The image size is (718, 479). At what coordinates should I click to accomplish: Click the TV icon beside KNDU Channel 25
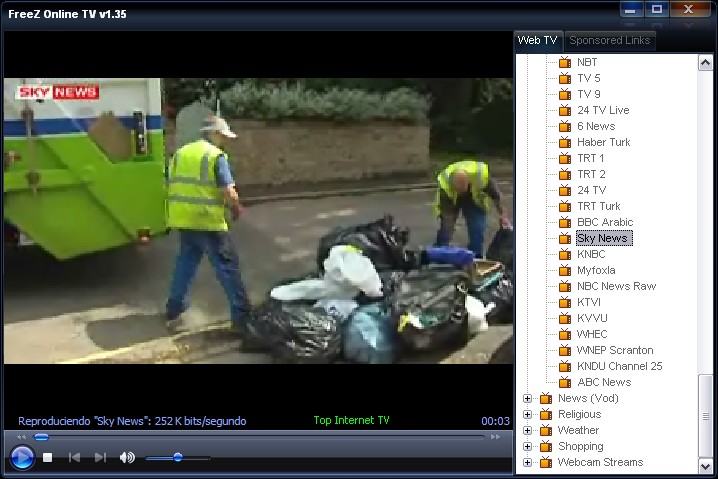565,366
